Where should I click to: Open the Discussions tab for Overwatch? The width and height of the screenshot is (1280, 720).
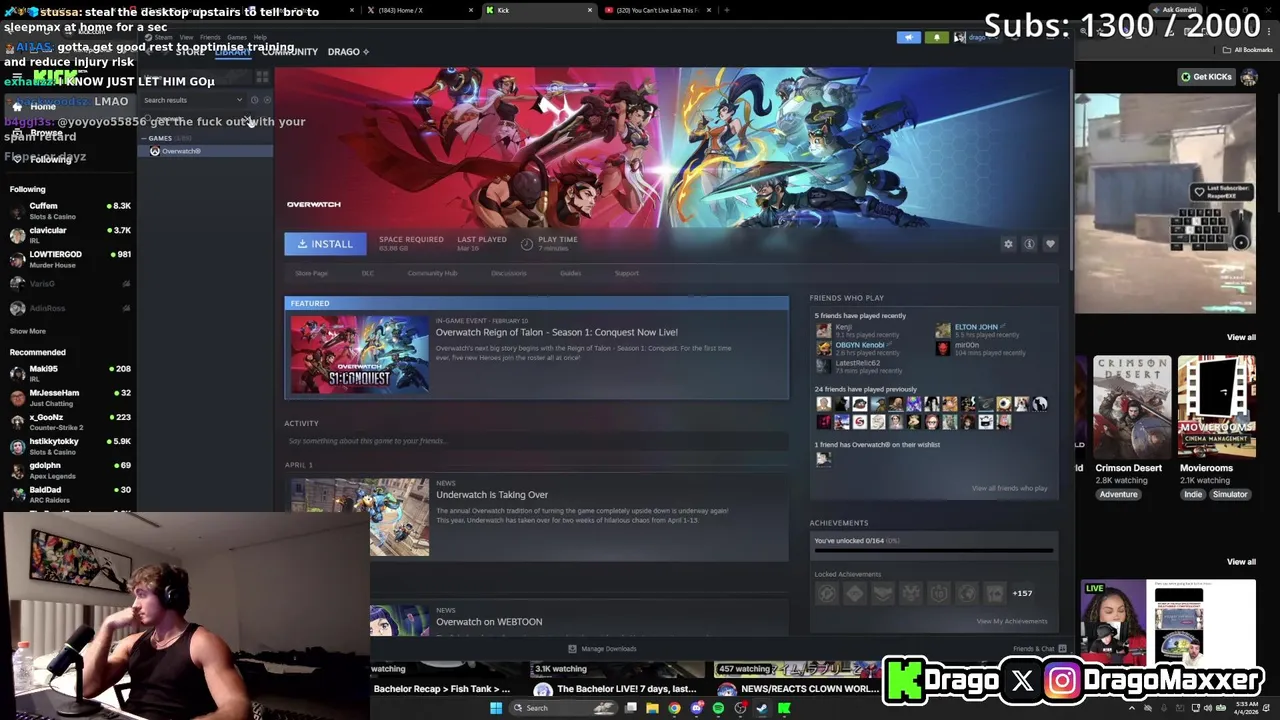point(508,273)
